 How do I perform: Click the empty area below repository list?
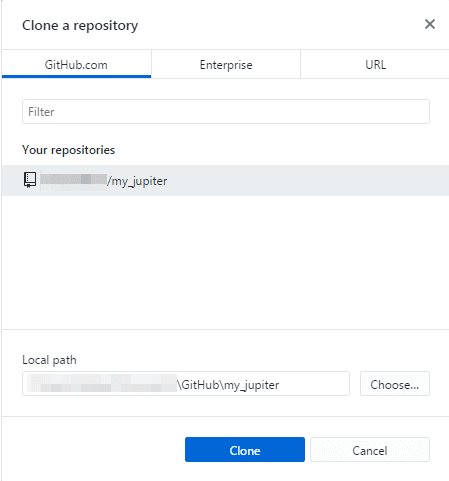tap(225, 262)
